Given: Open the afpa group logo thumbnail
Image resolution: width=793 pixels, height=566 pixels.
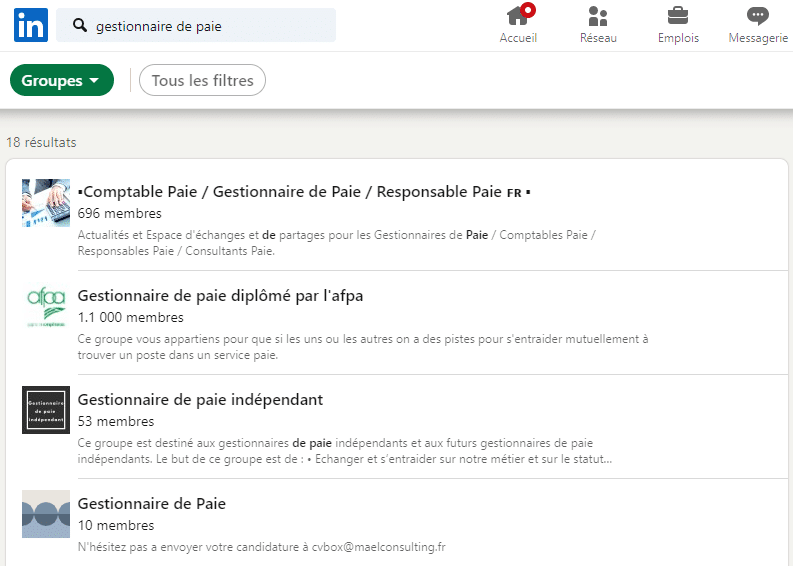Looking at the screenshot, I should 46,306.
